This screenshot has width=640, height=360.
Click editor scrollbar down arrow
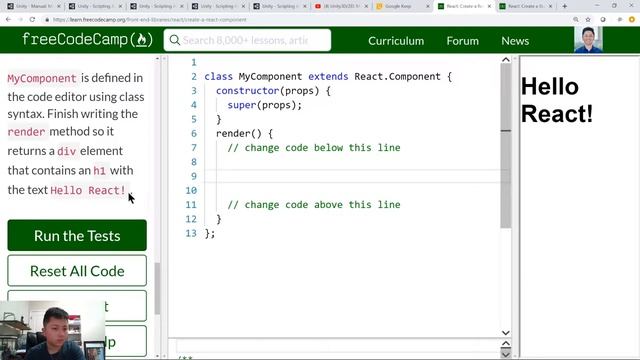[506, 333]
